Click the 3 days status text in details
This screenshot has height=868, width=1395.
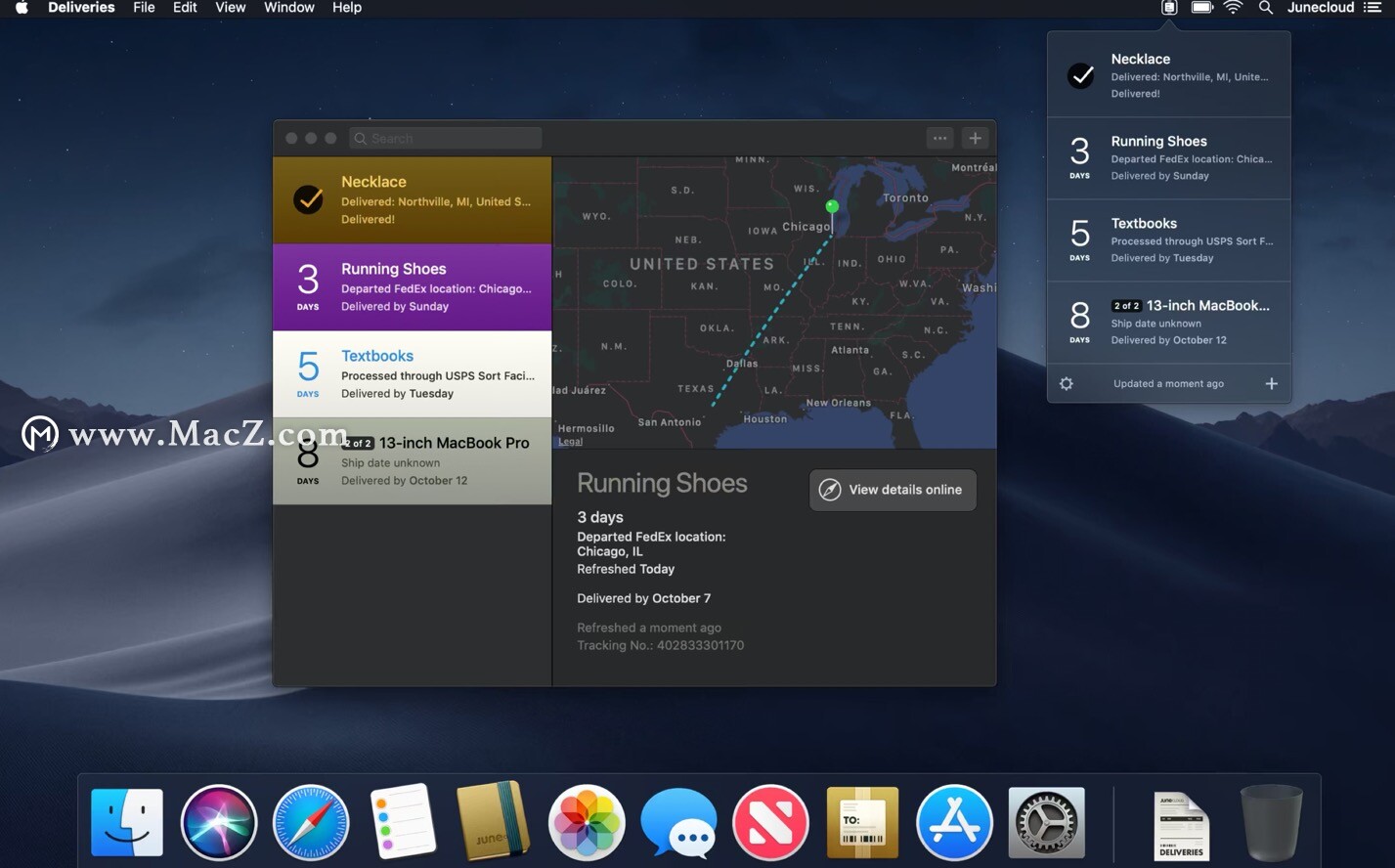600,517
